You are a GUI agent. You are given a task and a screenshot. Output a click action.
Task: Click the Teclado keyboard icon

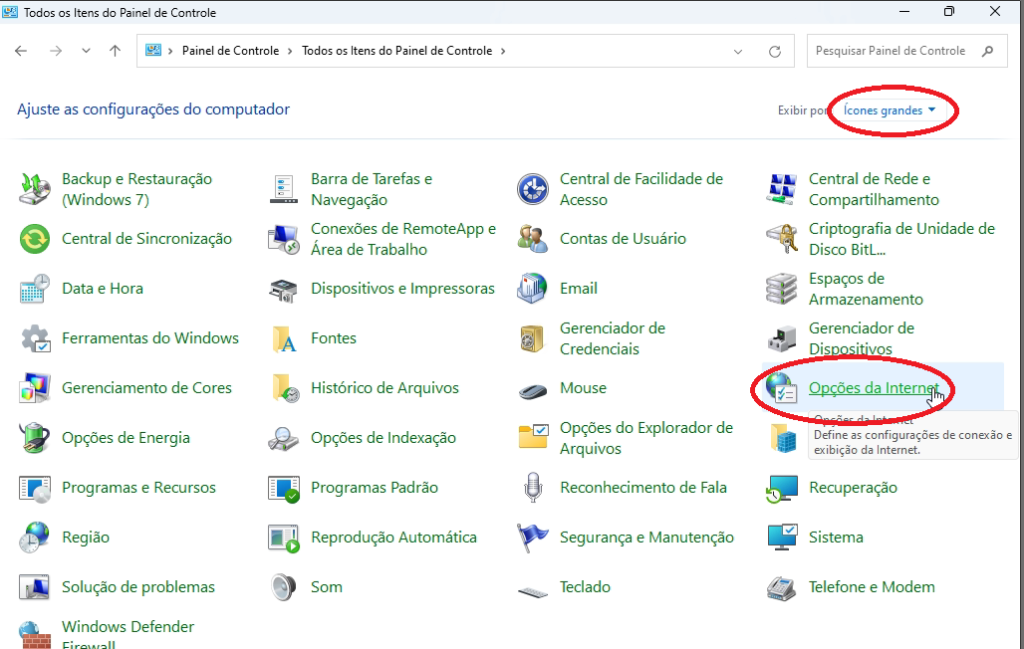(533, 592)
